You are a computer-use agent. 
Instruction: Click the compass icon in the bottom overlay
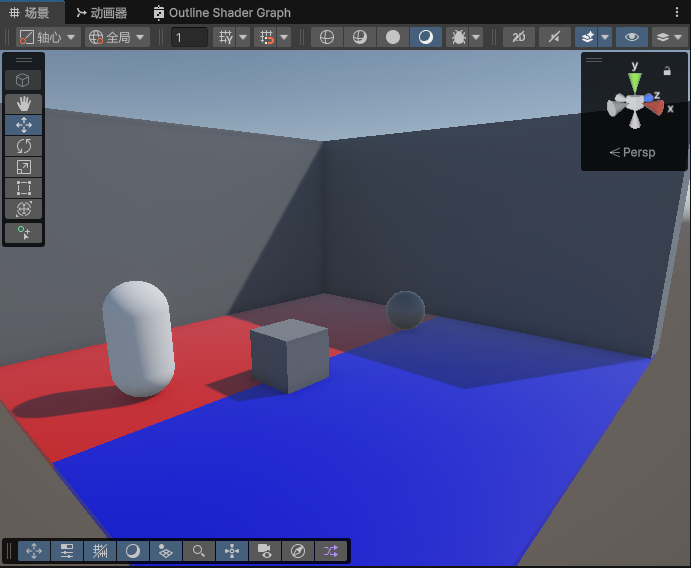point(298,551)
